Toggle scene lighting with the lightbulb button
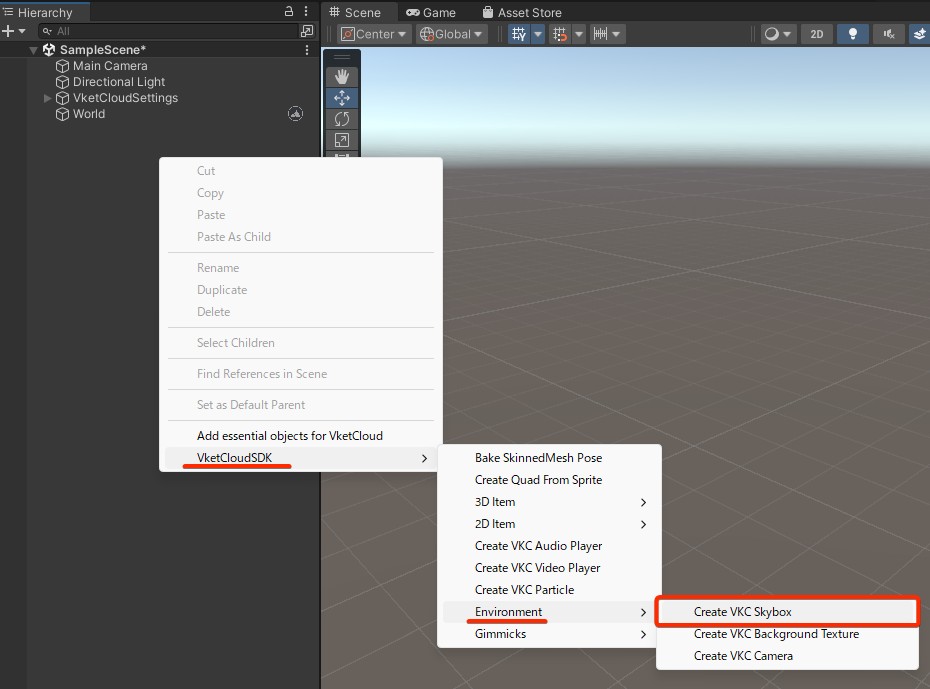This screenshot has height=689, width=930. [x=851, y=34]
